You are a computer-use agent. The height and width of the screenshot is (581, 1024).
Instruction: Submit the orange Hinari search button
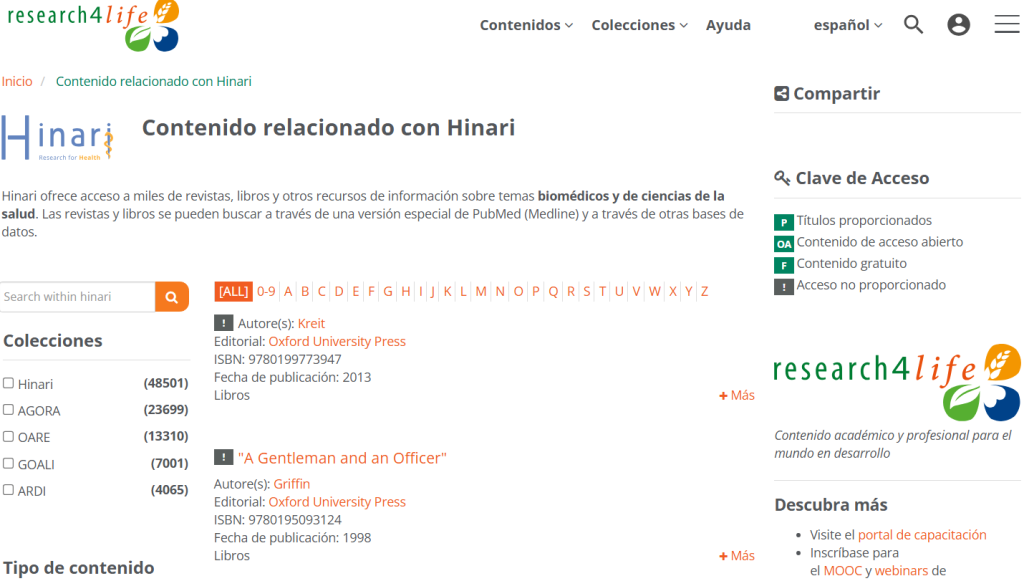click(172, 297)
